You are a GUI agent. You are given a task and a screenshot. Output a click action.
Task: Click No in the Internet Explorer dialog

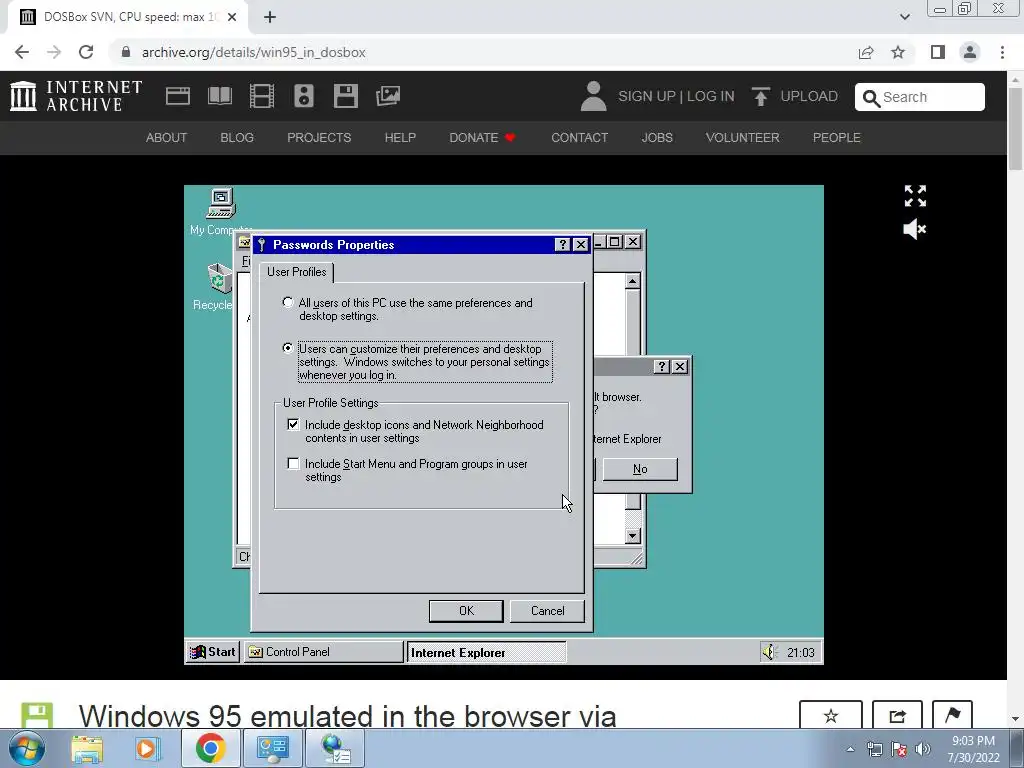tap(640, 469)
